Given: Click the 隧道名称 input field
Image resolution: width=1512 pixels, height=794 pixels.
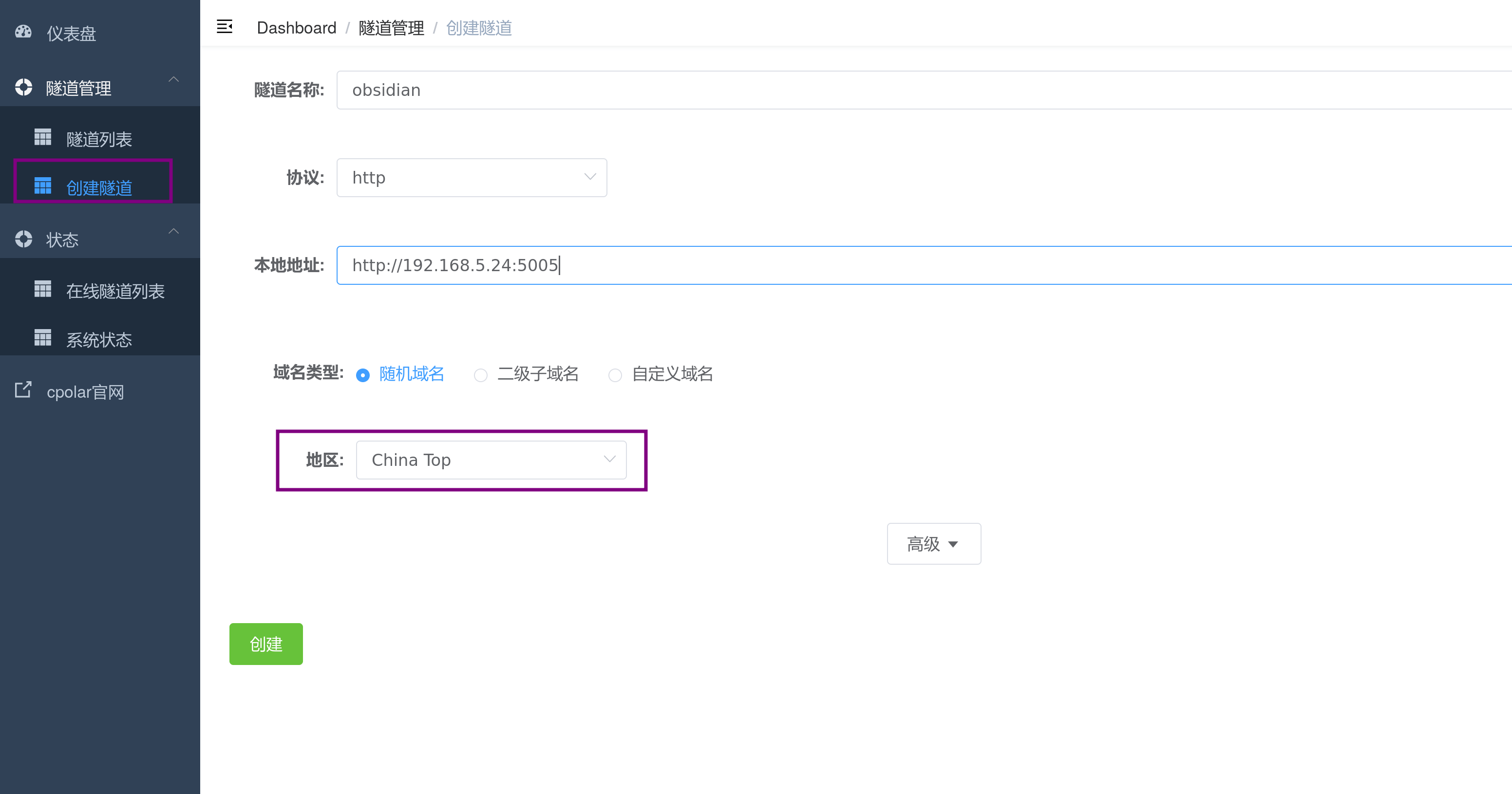Looking at the screenshot, I should pos(880,91).
